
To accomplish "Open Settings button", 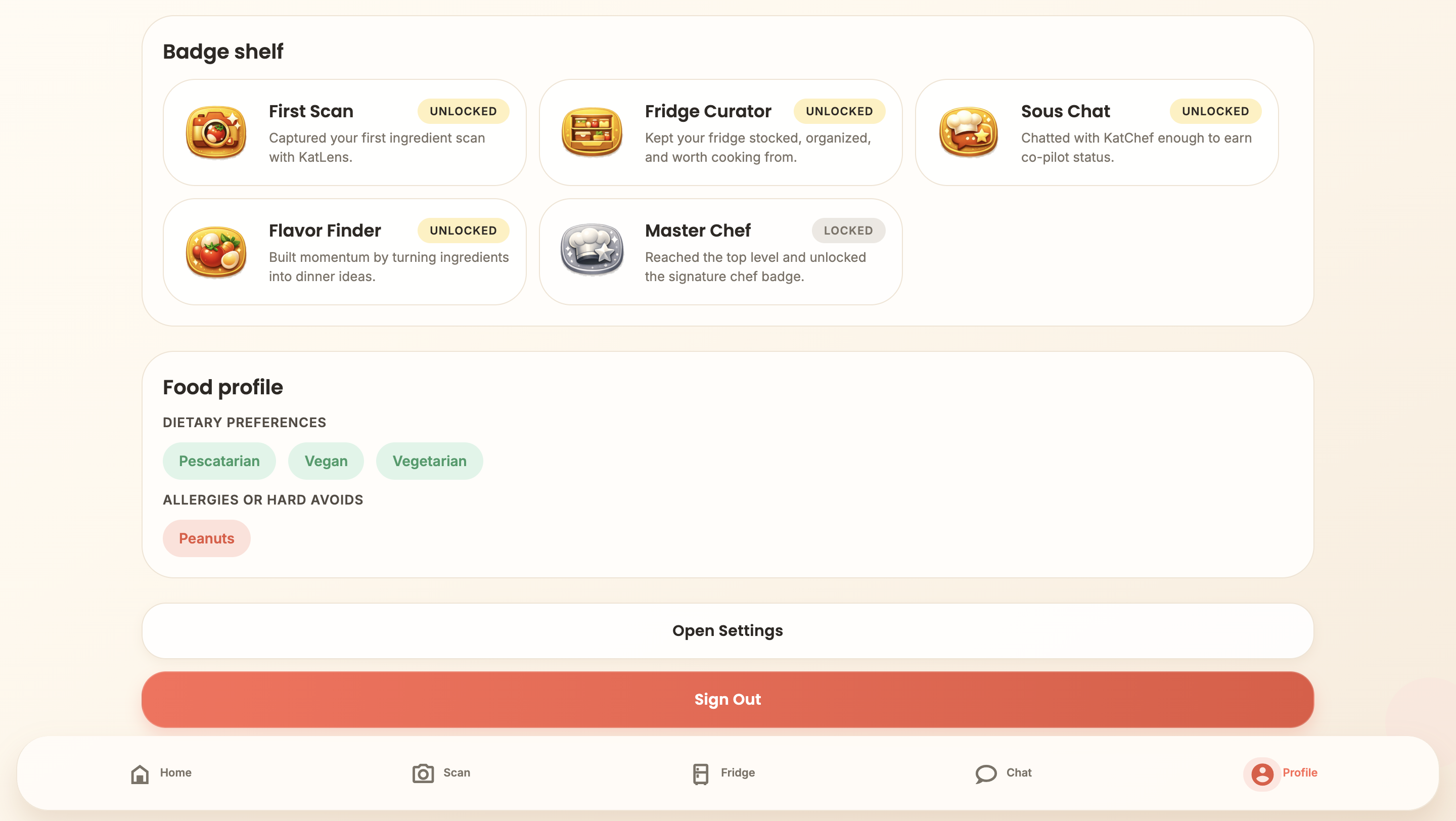I will pos(727,630).
